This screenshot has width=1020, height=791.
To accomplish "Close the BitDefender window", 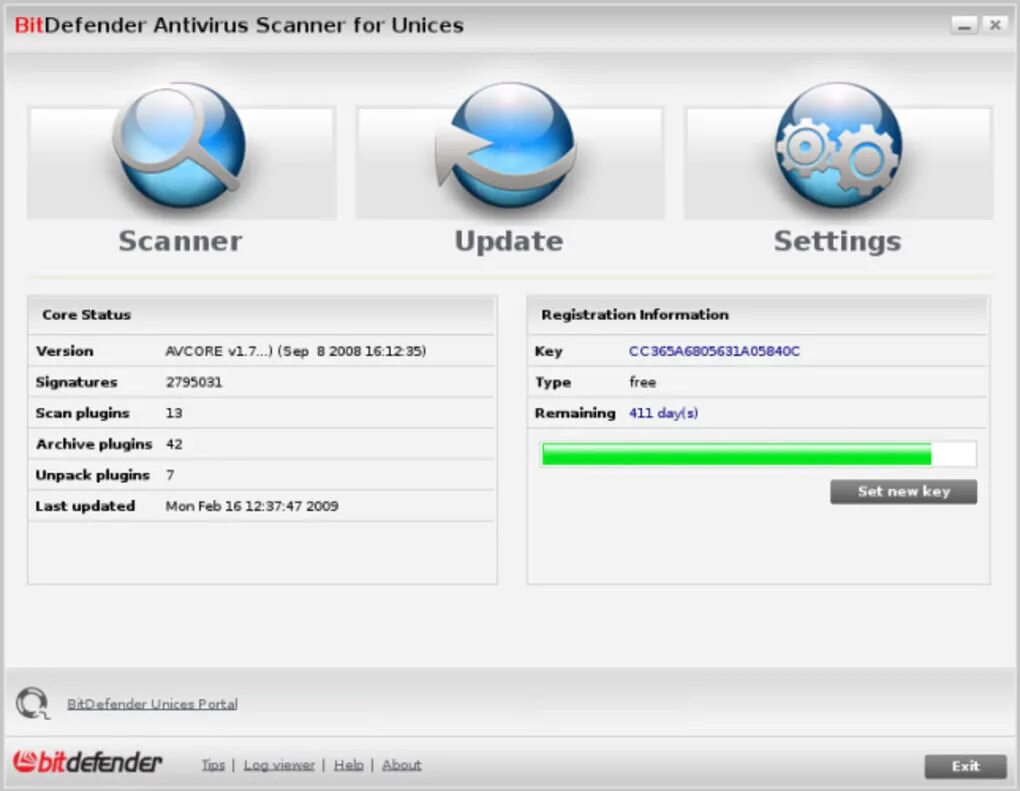I will [995, 25].
